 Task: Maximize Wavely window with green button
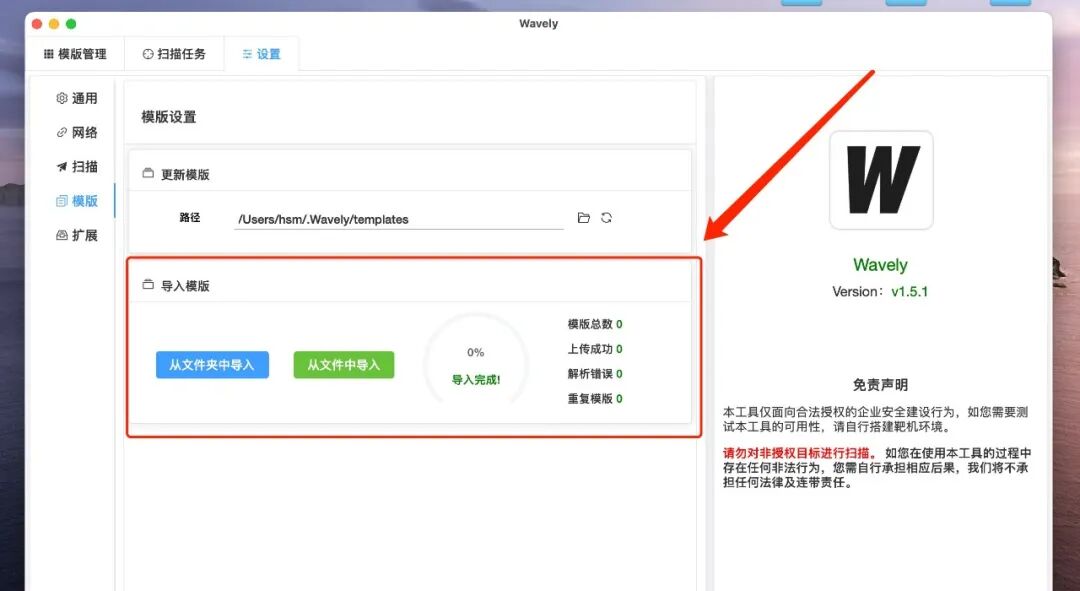[x=71, y=23]
